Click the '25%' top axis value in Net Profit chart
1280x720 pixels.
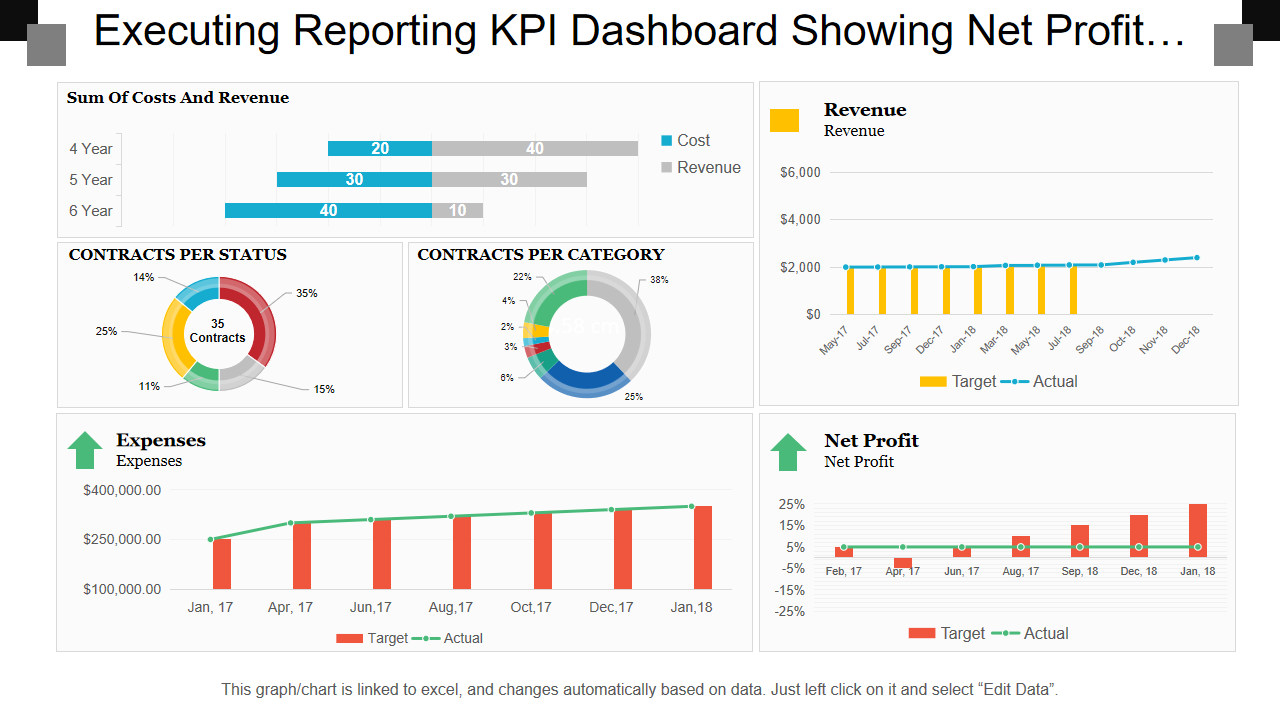tap(790, 504)
